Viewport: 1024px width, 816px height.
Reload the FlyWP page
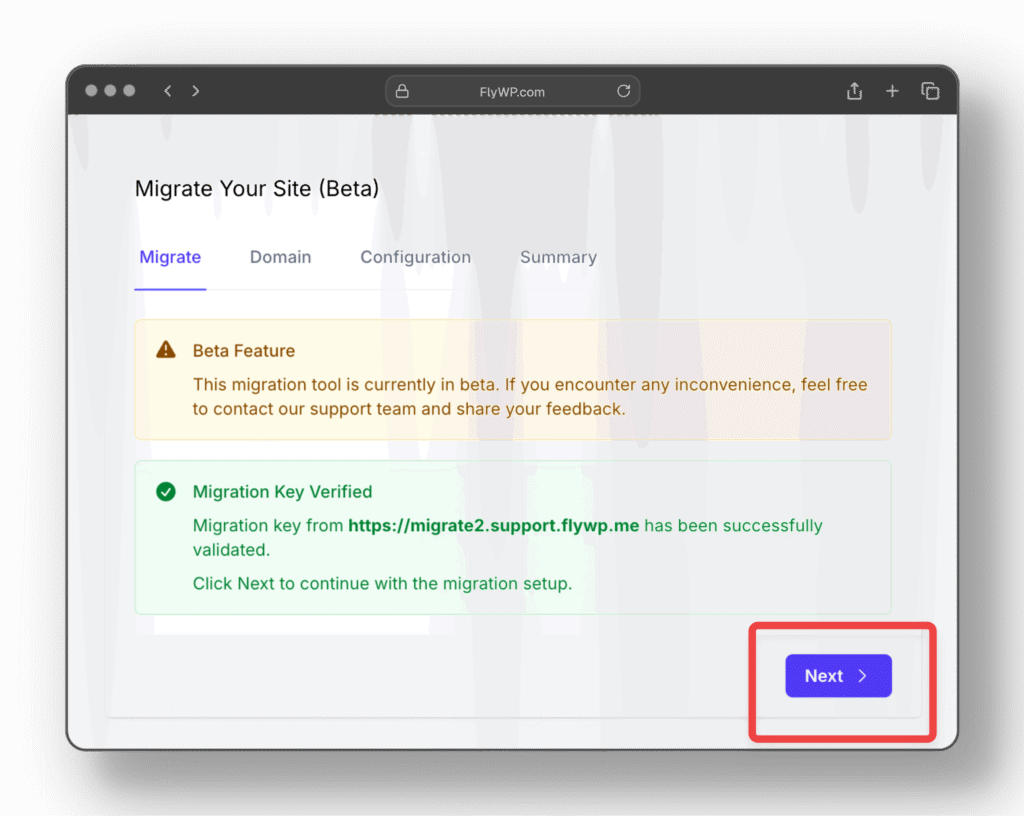623,91
